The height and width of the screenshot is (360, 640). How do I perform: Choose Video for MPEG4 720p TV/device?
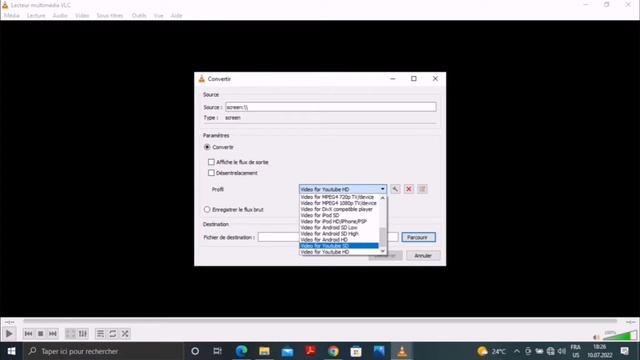pyautogui.click(x=339, y=197)
